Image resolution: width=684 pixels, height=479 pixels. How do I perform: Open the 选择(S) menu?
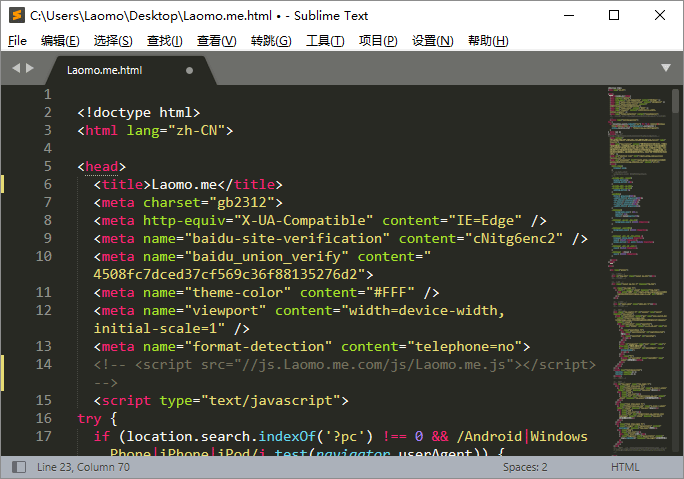pyautogui.click(x=113, y=41)
